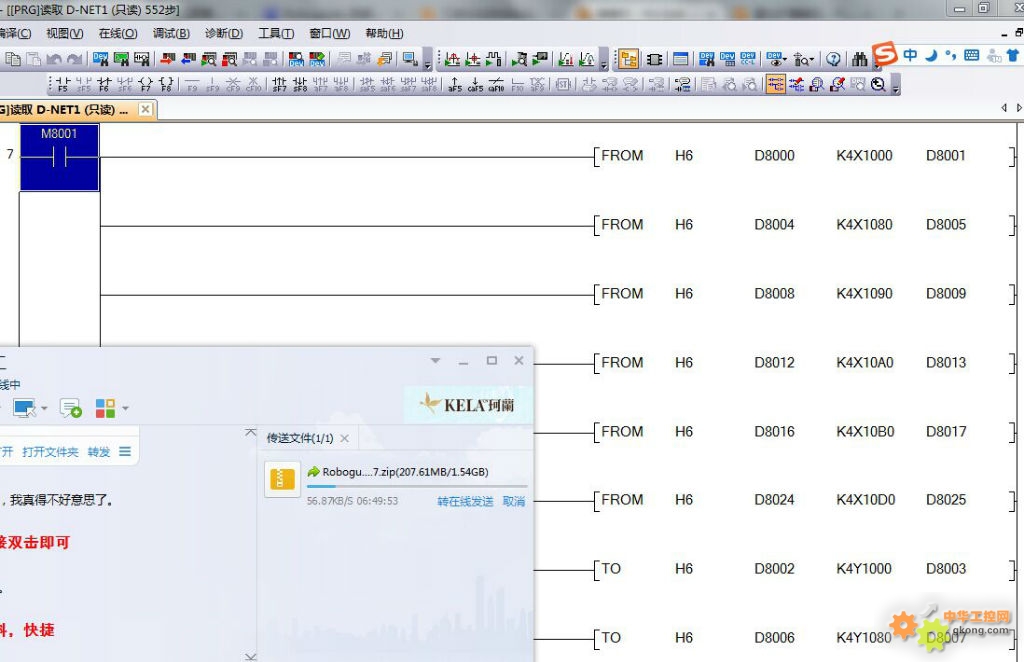The image size is (1024, 662).
Task: Click Sogou IME Chinese mode indicator
Action: [x=910, y=55]
